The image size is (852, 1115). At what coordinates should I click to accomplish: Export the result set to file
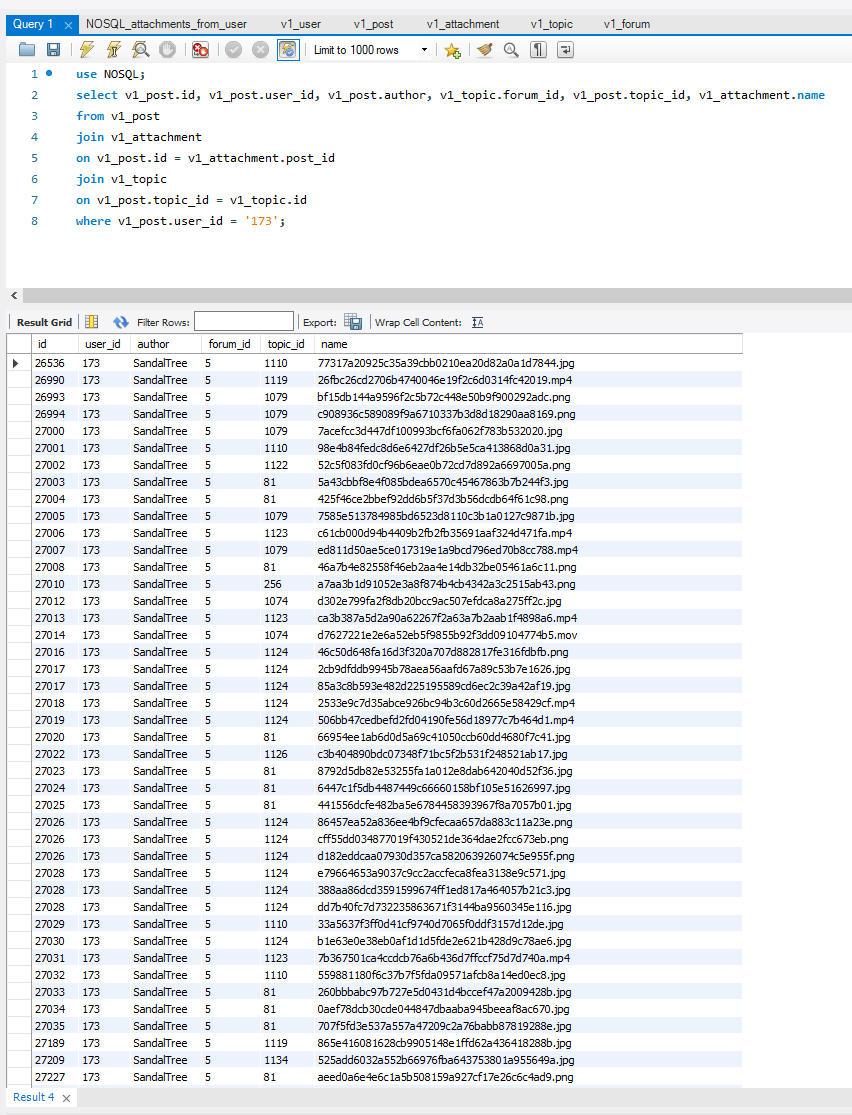coord(353,322)
